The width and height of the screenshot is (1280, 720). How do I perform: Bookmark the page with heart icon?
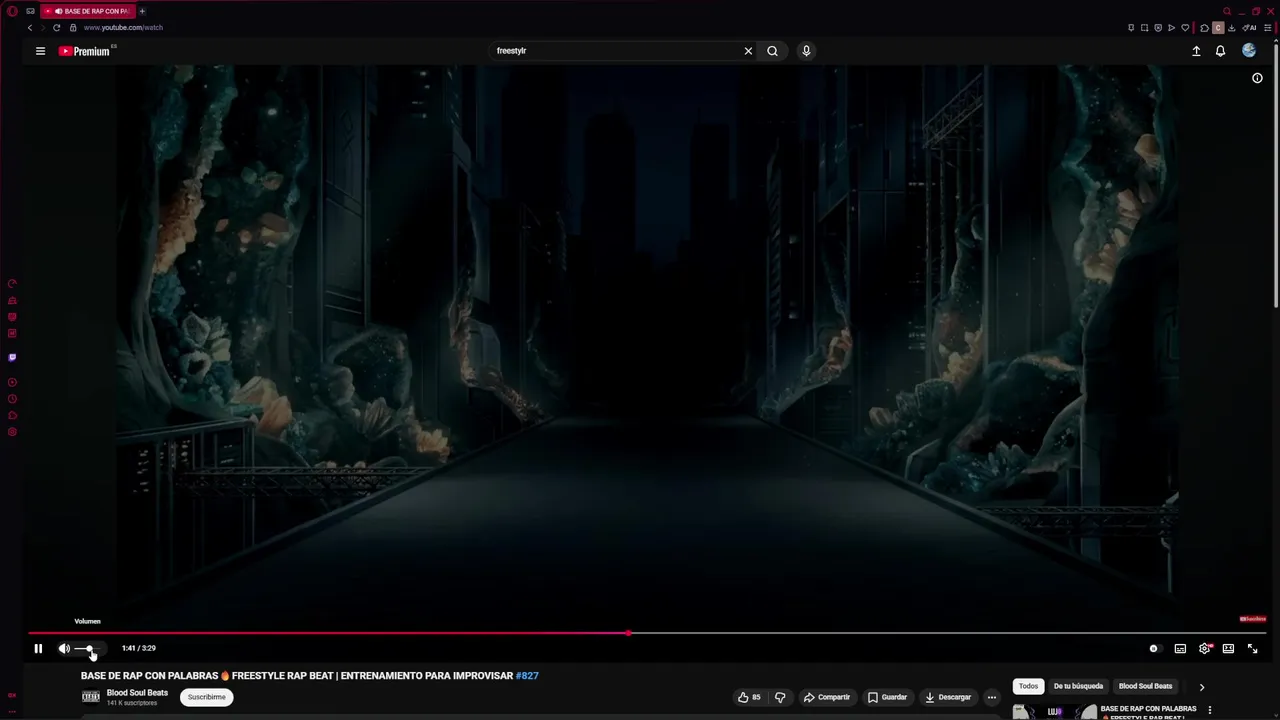tap(1185, 28)
